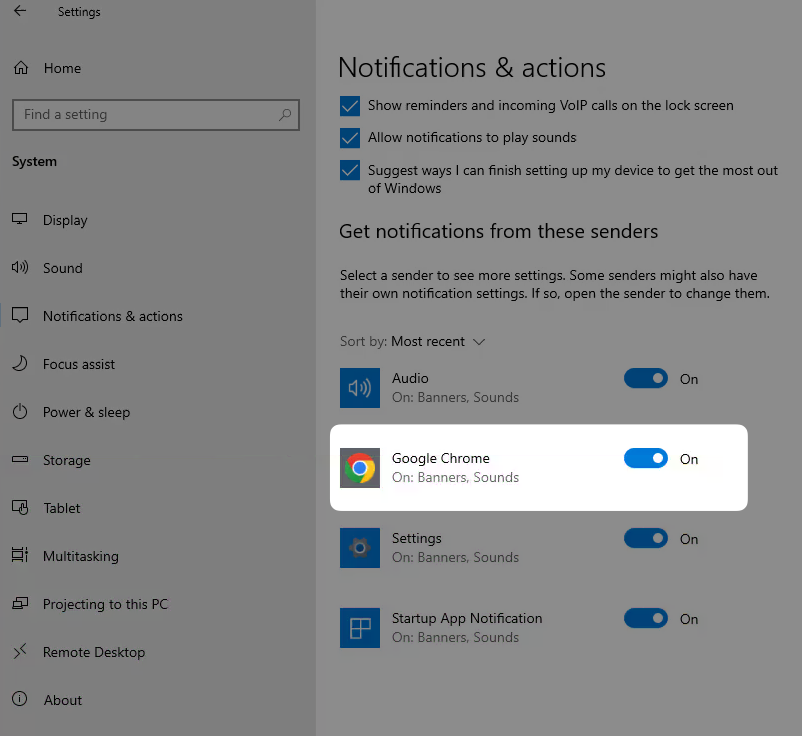
Task: Click the Focus assist moon icon
Action: 20,364
